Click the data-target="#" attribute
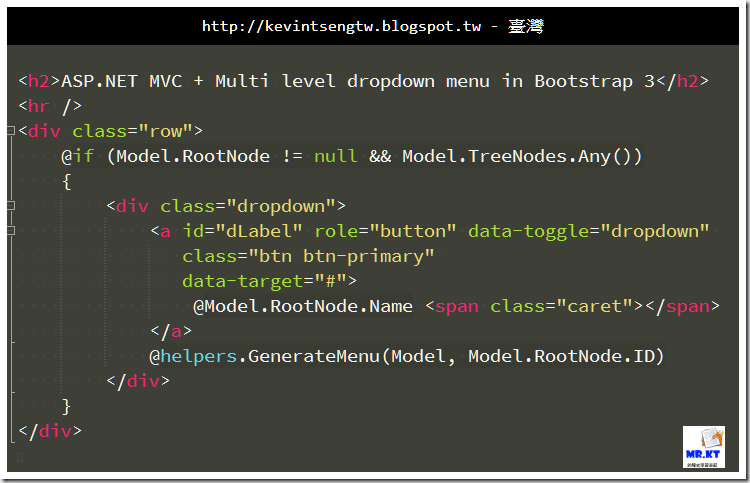Screen dimensions: 750x483 click(x=264, y=281)
